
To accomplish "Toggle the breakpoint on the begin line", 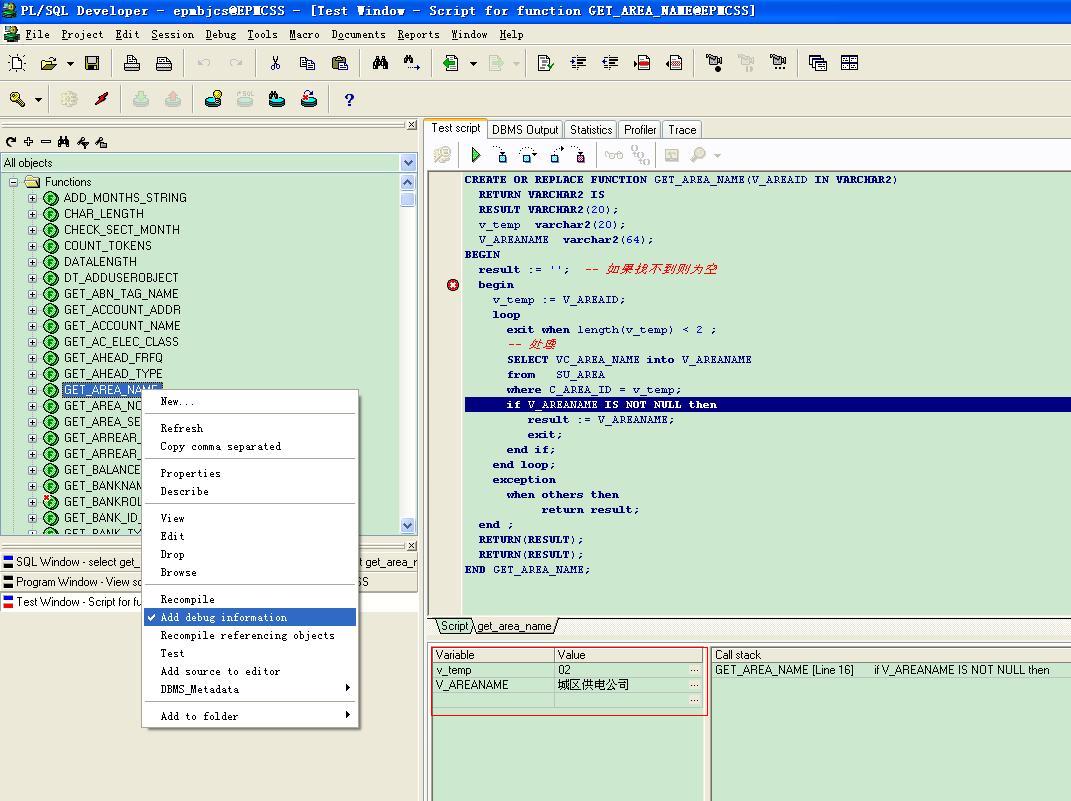I will (453, 285).
